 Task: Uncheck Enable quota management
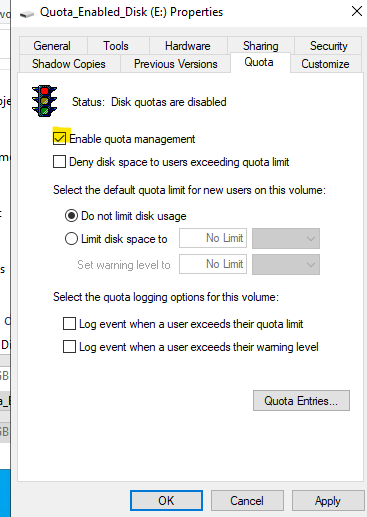59,139
